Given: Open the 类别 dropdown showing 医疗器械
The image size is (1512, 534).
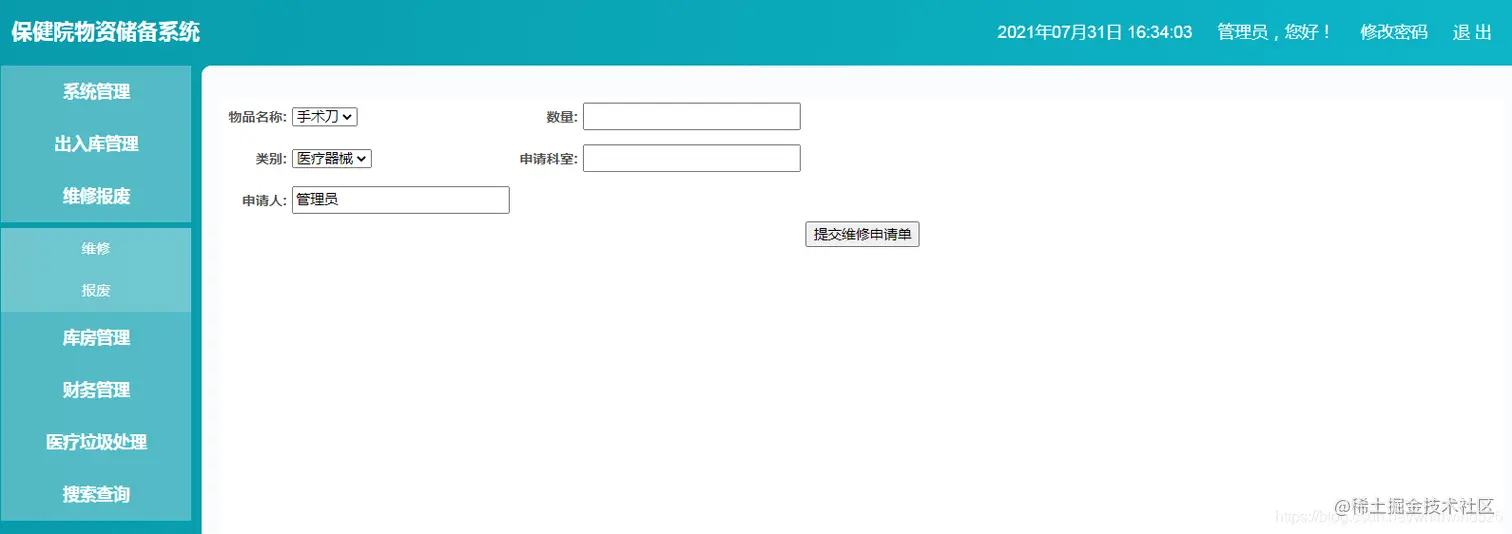Looking at the screenshot, I should click(332, 158).
